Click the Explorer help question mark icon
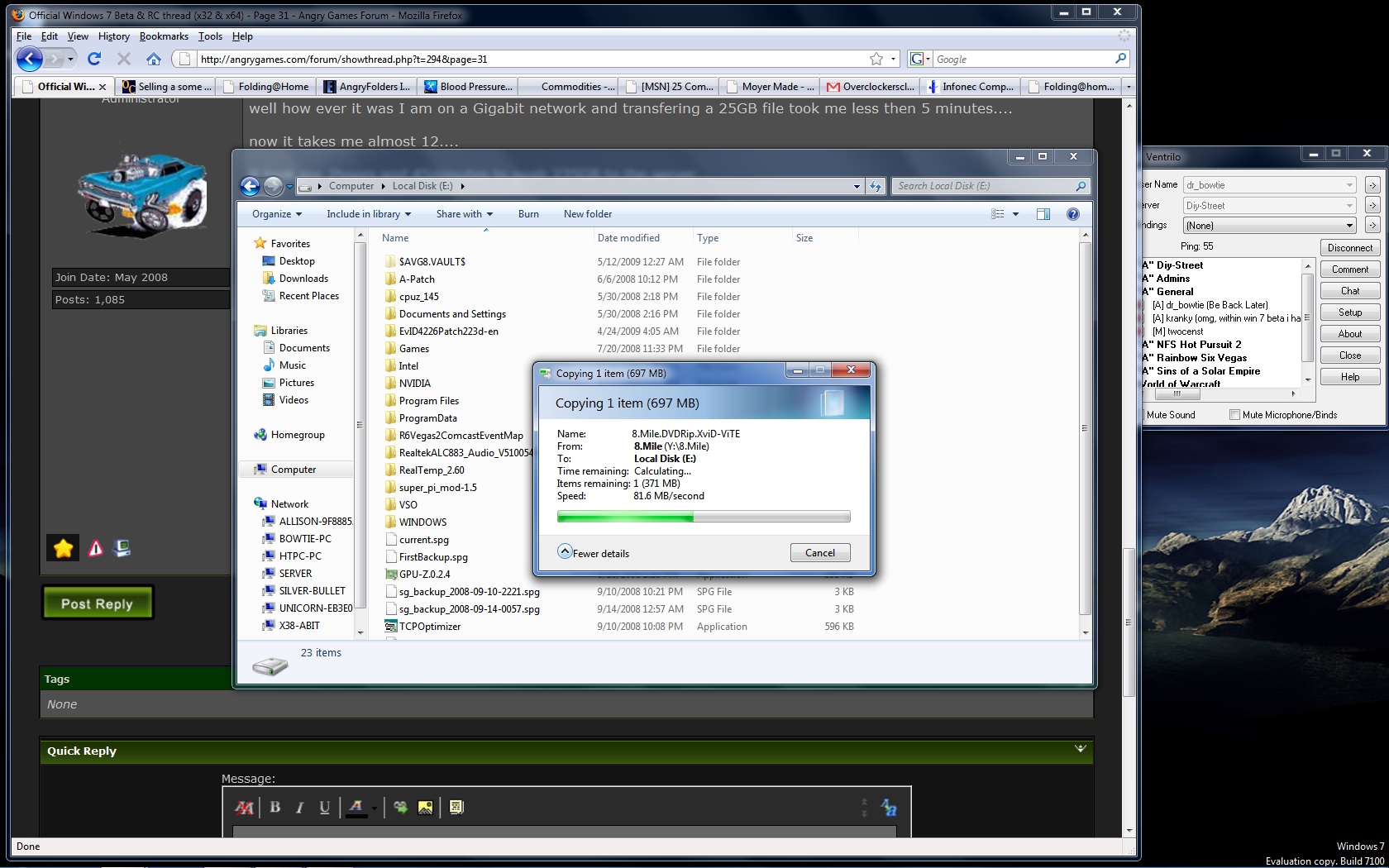1389x868 pixels. point(1072,214)
